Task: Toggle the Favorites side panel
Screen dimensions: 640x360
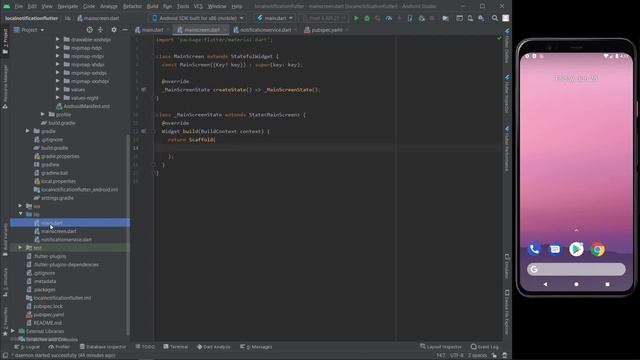Action: [x=5, y=321]
